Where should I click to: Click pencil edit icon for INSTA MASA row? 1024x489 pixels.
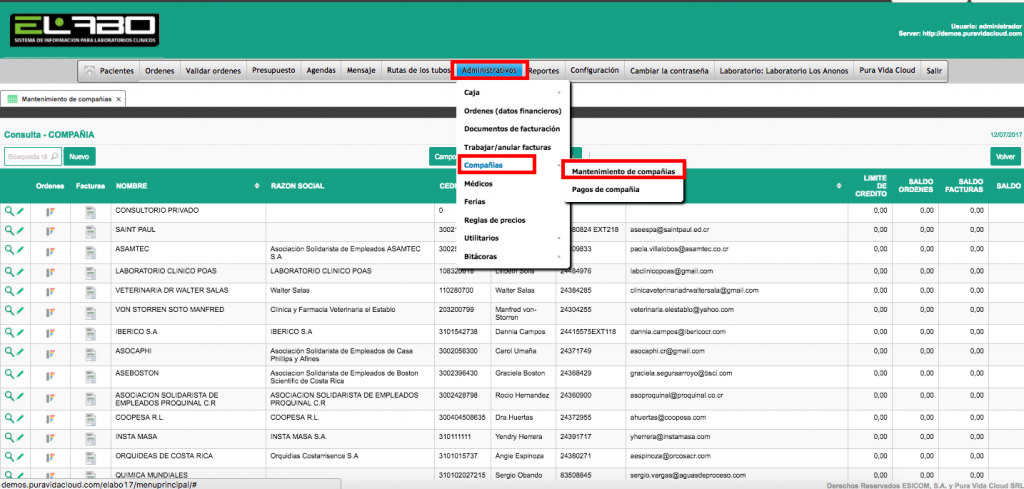click(20, 437)
